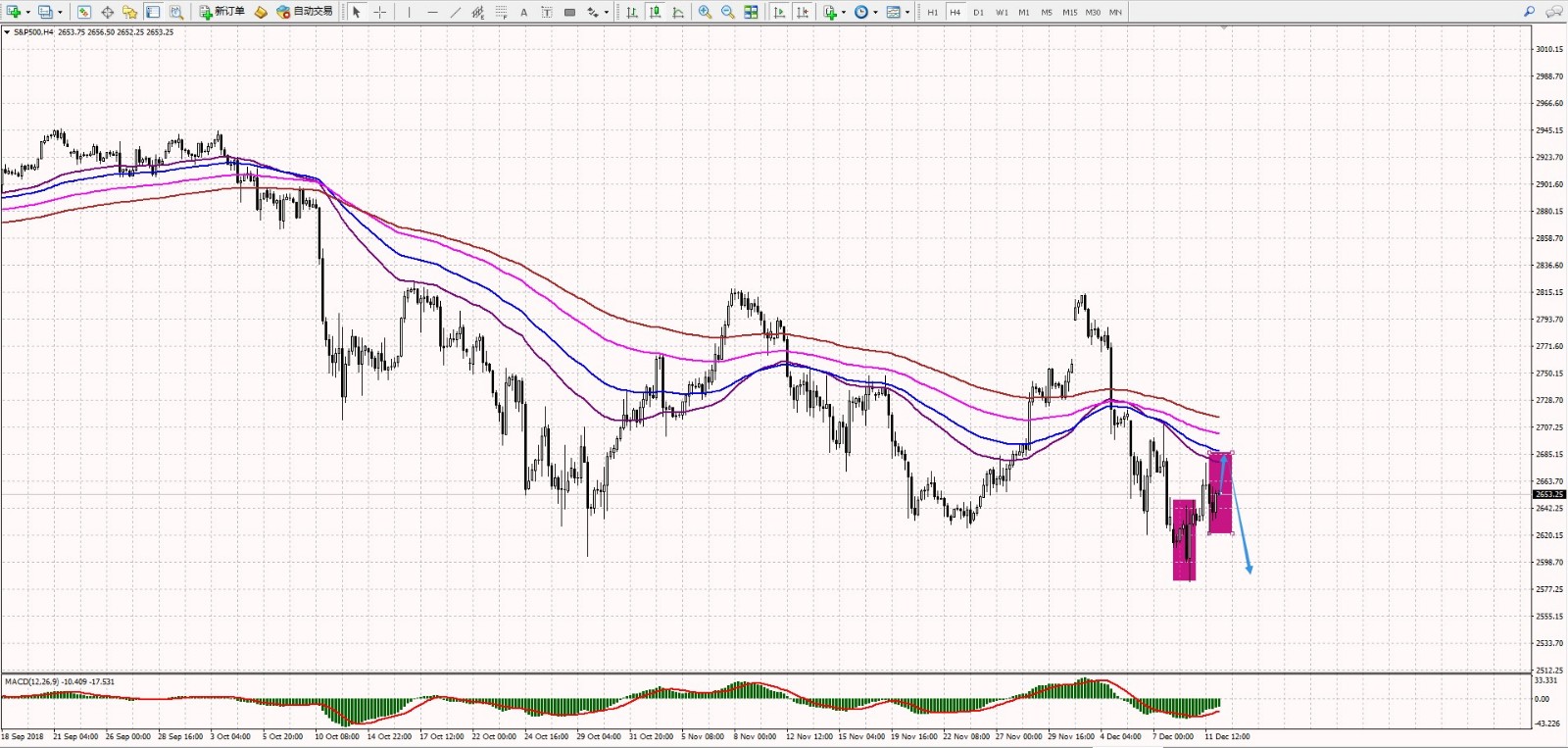Launch MetaEditor yellow diamond icon
The width and height of the screenshot is (1568, 748).
261,12
